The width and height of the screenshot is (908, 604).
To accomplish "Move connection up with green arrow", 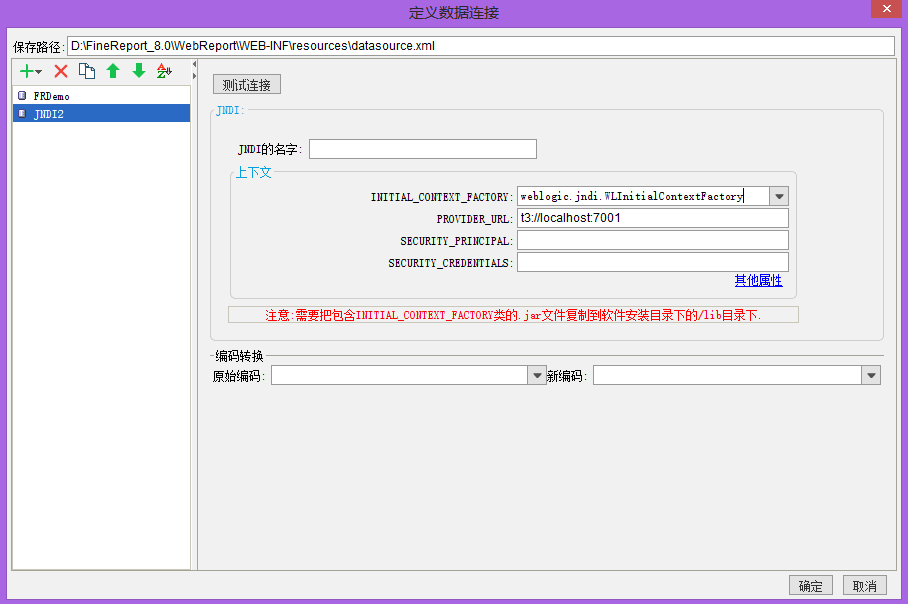I will click(113, 71).
